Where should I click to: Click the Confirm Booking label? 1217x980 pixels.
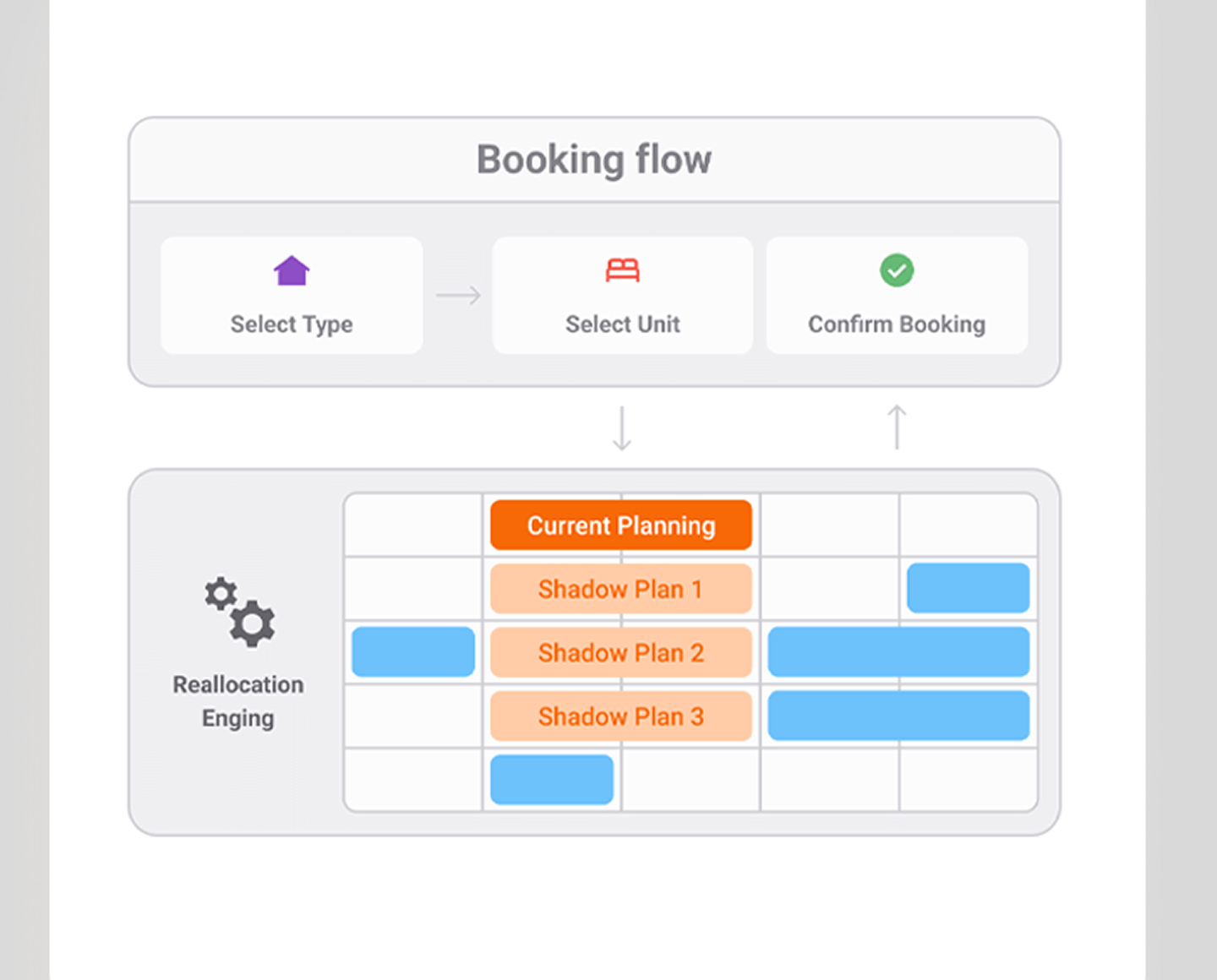point(897,324)
